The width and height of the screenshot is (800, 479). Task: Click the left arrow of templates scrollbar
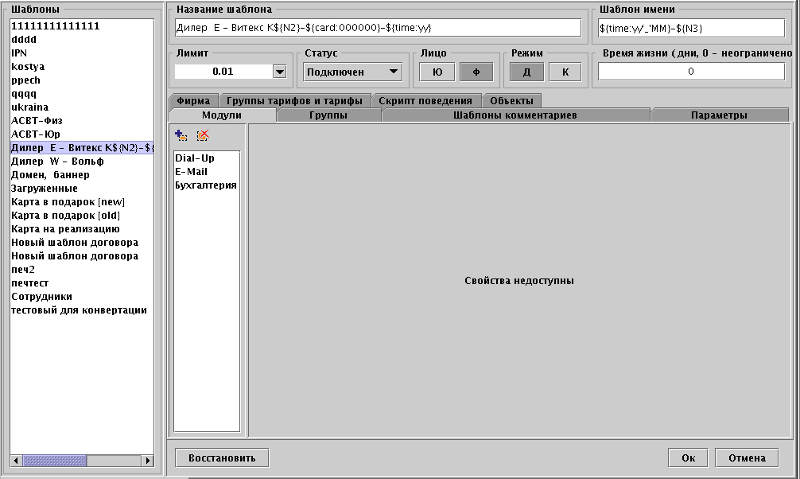[16, 460]
